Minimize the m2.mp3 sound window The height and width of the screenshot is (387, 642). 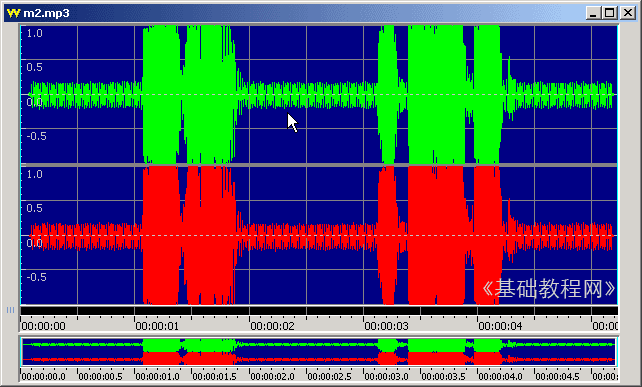(593, 13)
